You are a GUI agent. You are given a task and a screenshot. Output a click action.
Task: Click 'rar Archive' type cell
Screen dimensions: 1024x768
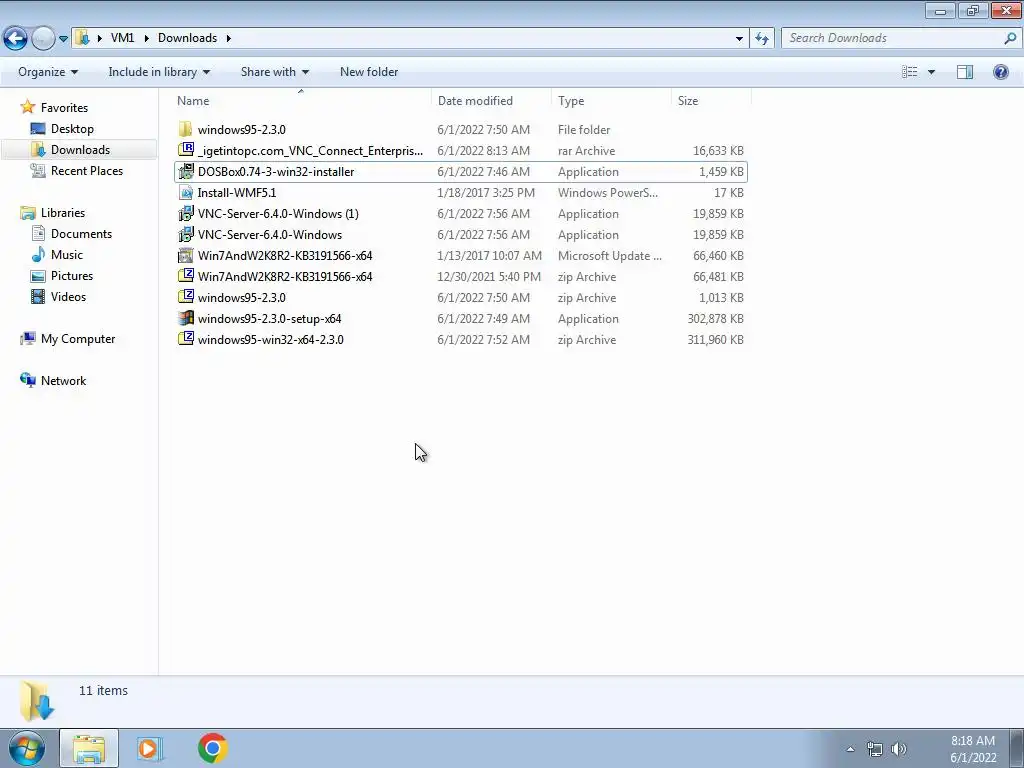click(x=586, y=151)
